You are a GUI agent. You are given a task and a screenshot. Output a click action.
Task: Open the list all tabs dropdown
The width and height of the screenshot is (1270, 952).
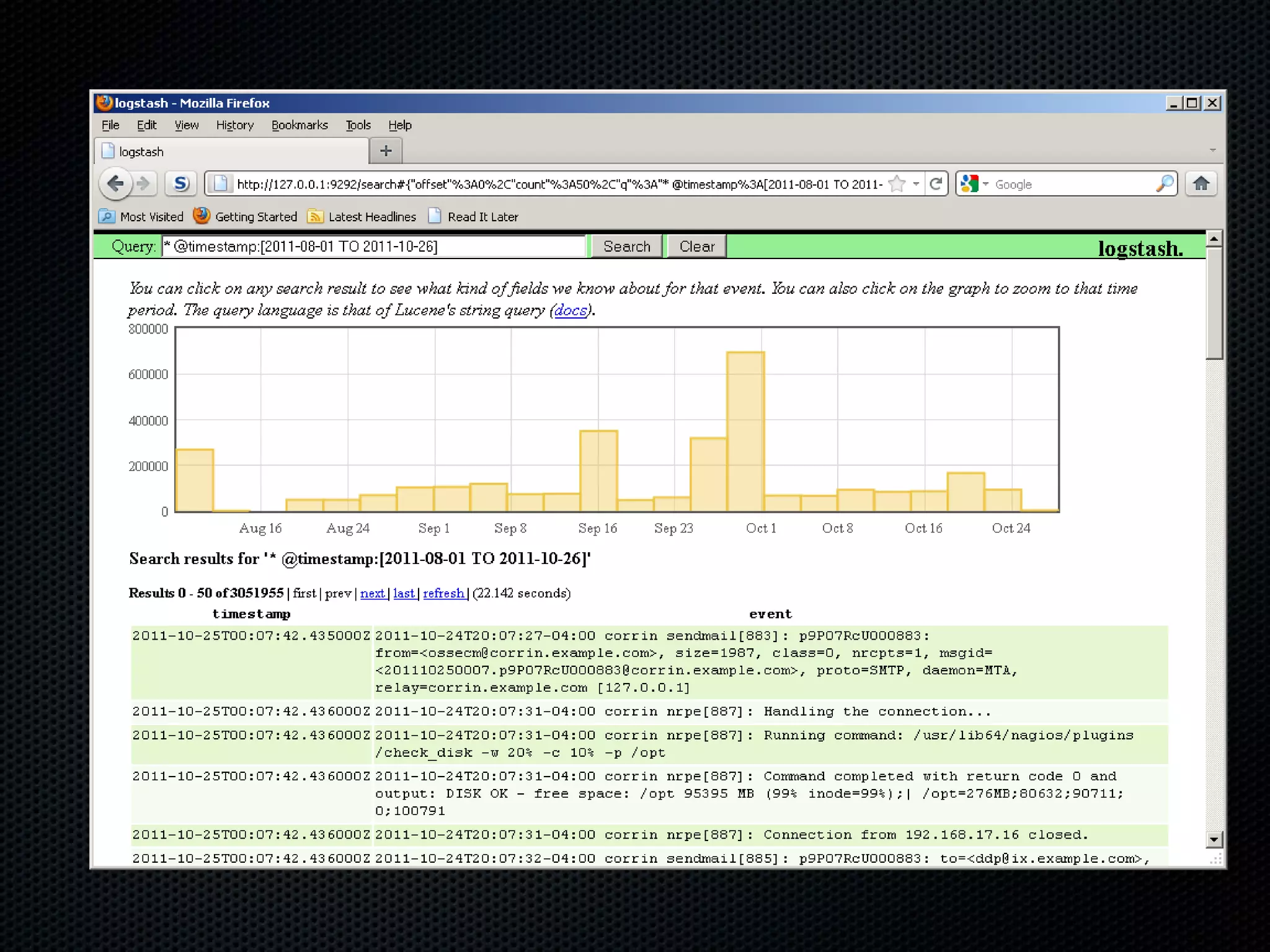point(1212,150)
